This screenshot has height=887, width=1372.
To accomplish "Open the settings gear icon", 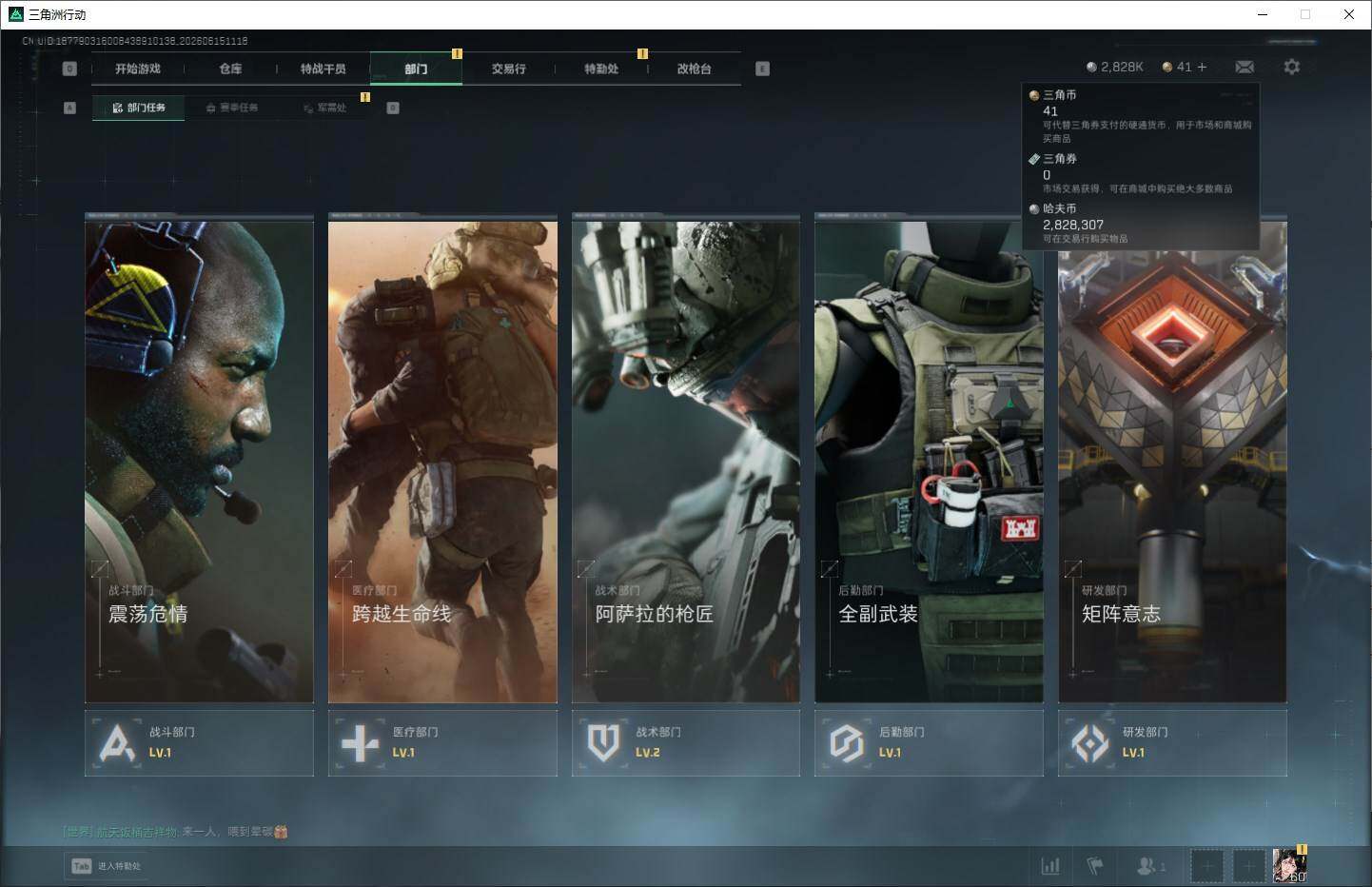I will (1291, 67).
